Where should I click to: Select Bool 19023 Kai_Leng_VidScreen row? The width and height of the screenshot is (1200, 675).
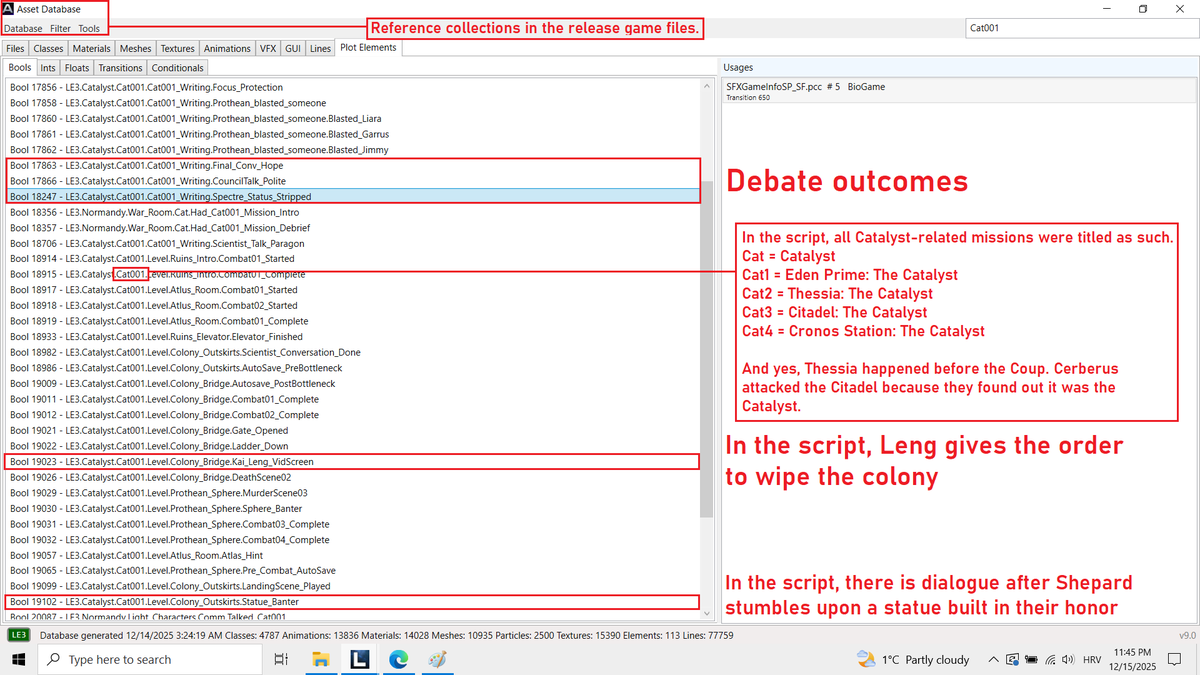coord(354,461)
